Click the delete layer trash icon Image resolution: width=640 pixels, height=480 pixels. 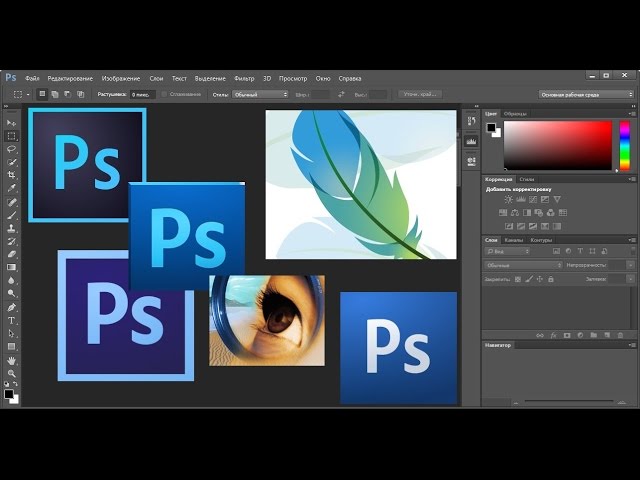pos(620,335)
